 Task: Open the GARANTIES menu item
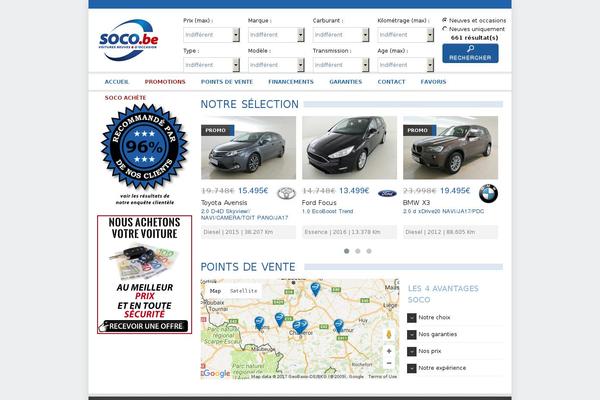tap(346, 82)
